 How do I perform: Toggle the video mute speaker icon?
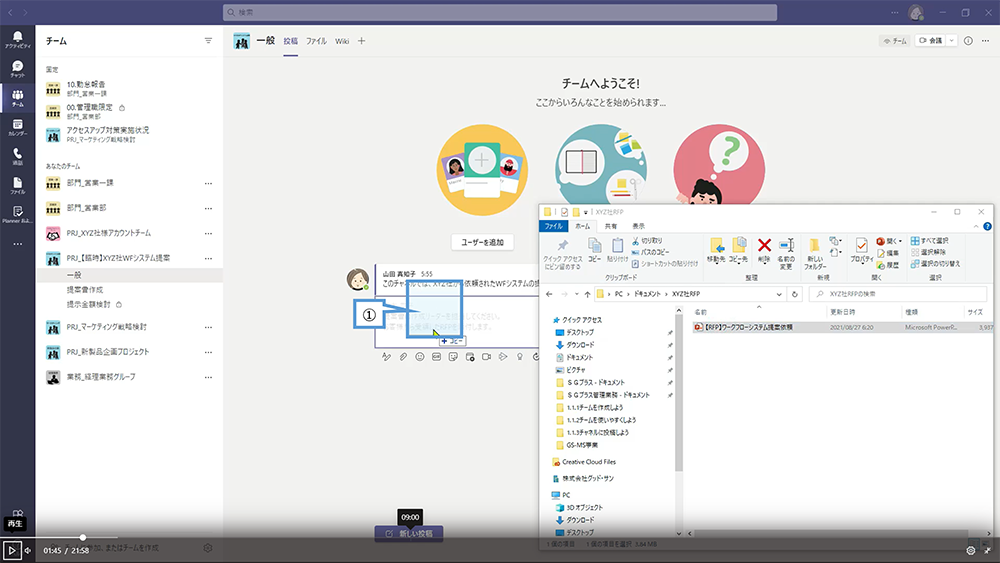click(x=27, y=550)
